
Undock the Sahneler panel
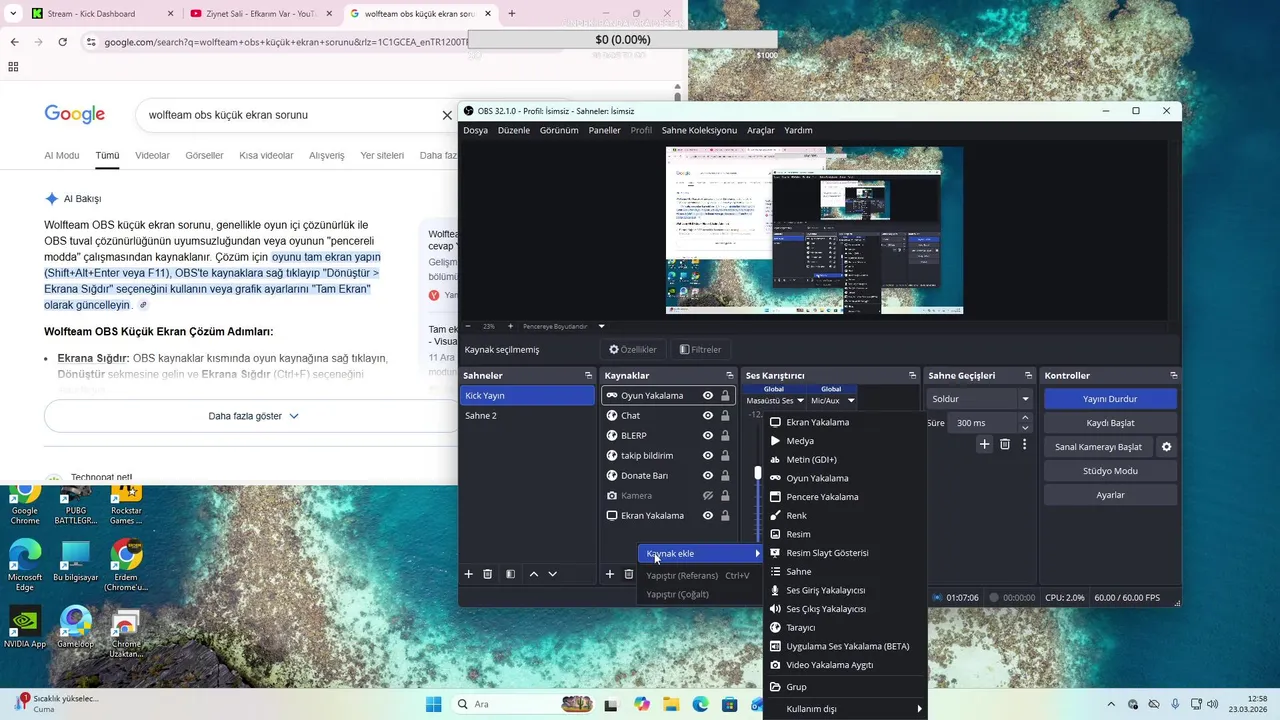click(x=589, y=376)
